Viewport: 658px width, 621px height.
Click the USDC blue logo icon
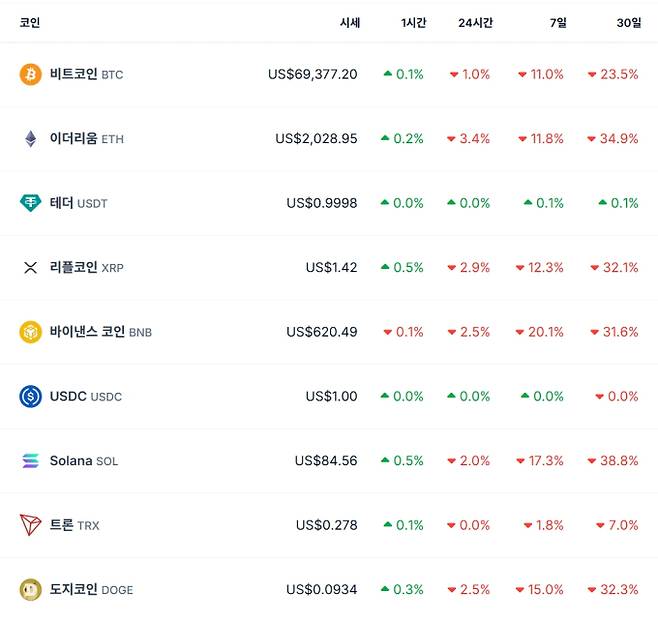31,396
